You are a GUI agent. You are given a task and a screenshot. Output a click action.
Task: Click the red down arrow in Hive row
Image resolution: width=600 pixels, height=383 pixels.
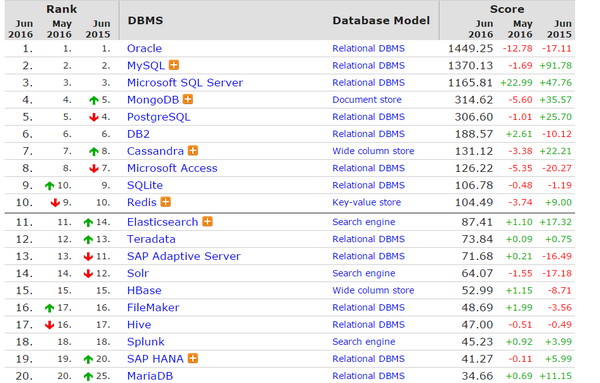49,325
